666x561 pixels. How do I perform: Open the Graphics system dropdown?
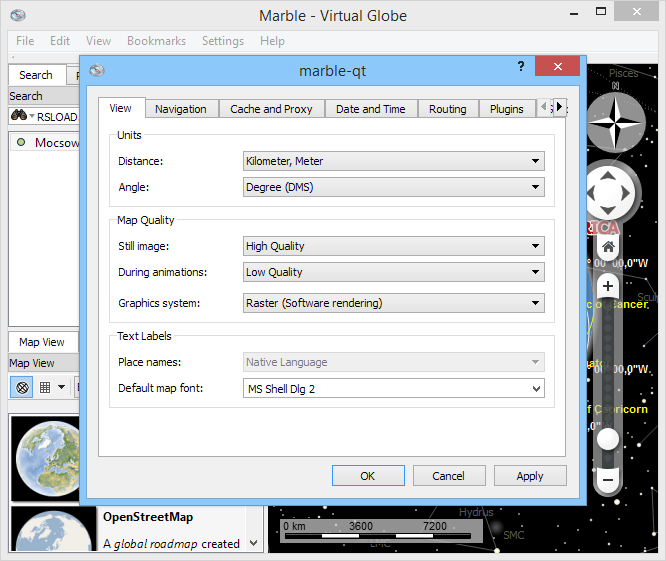[x=393, y=303]
